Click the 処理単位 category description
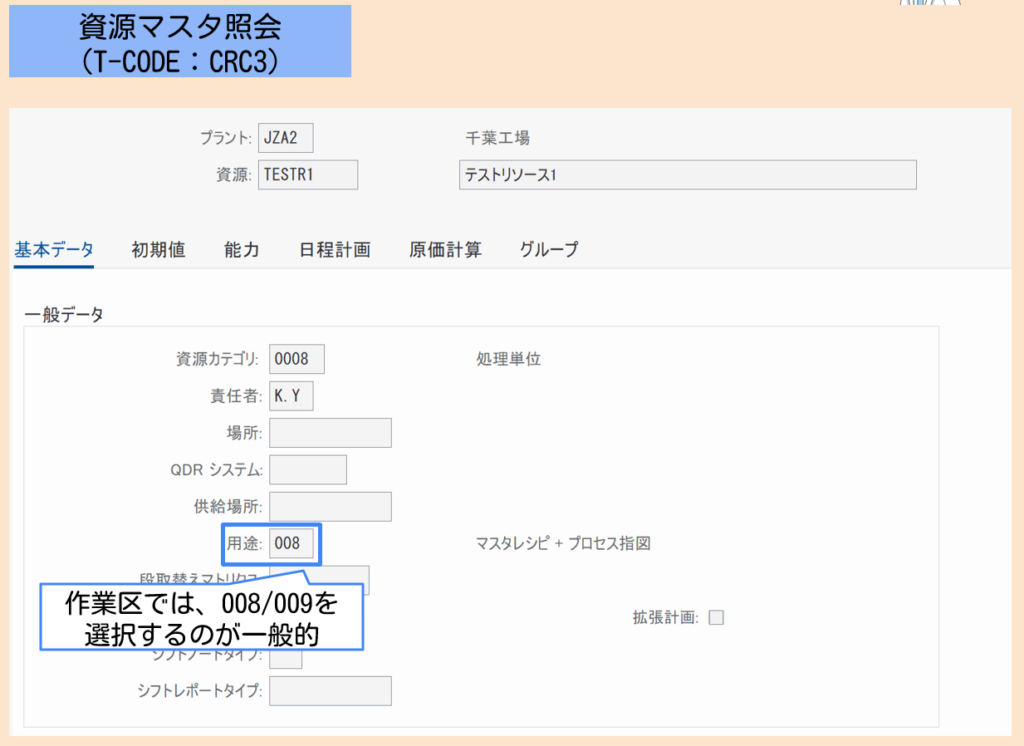1024x746 pixels. coord(509,359)
